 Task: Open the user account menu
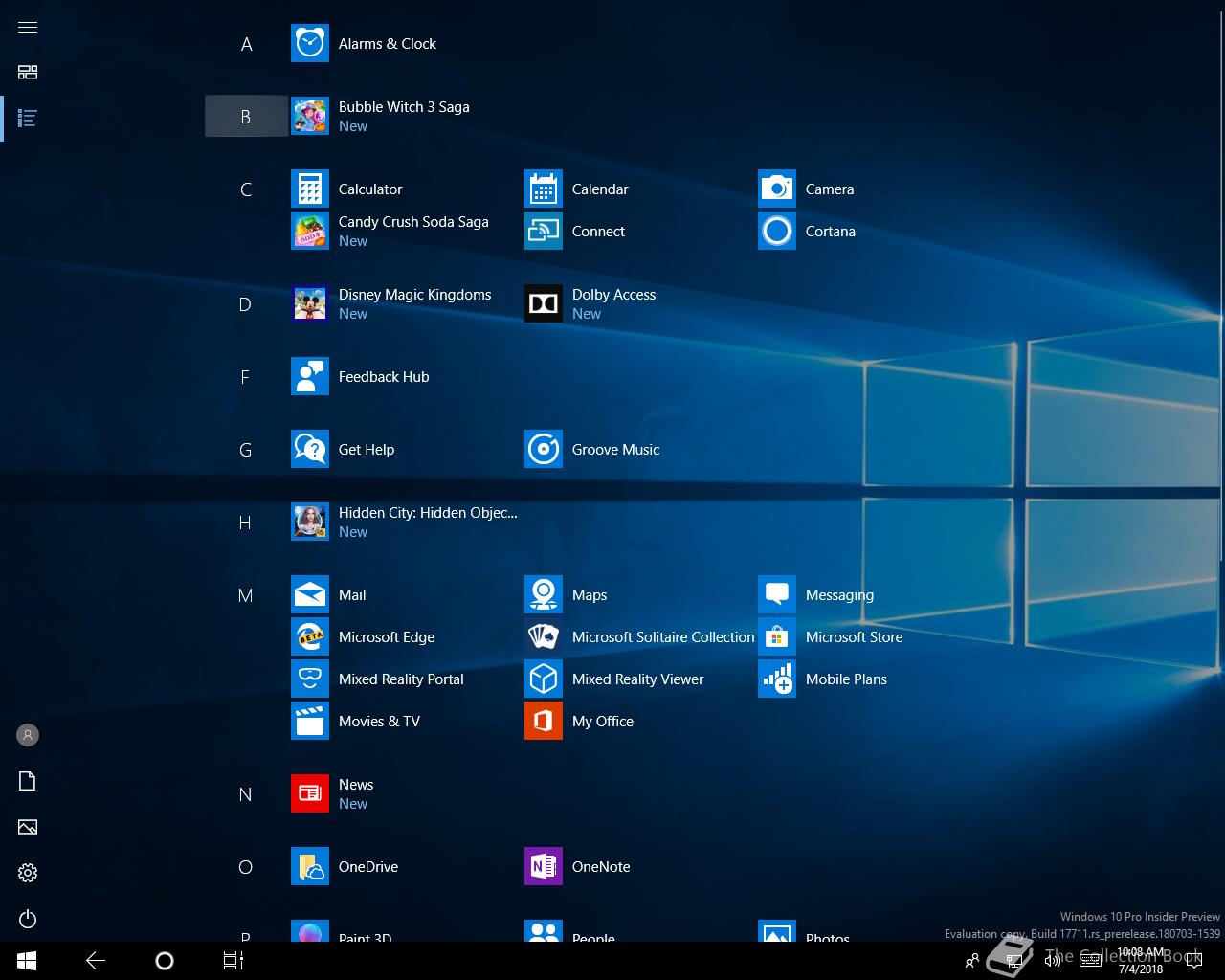click(x=28, y=735)
